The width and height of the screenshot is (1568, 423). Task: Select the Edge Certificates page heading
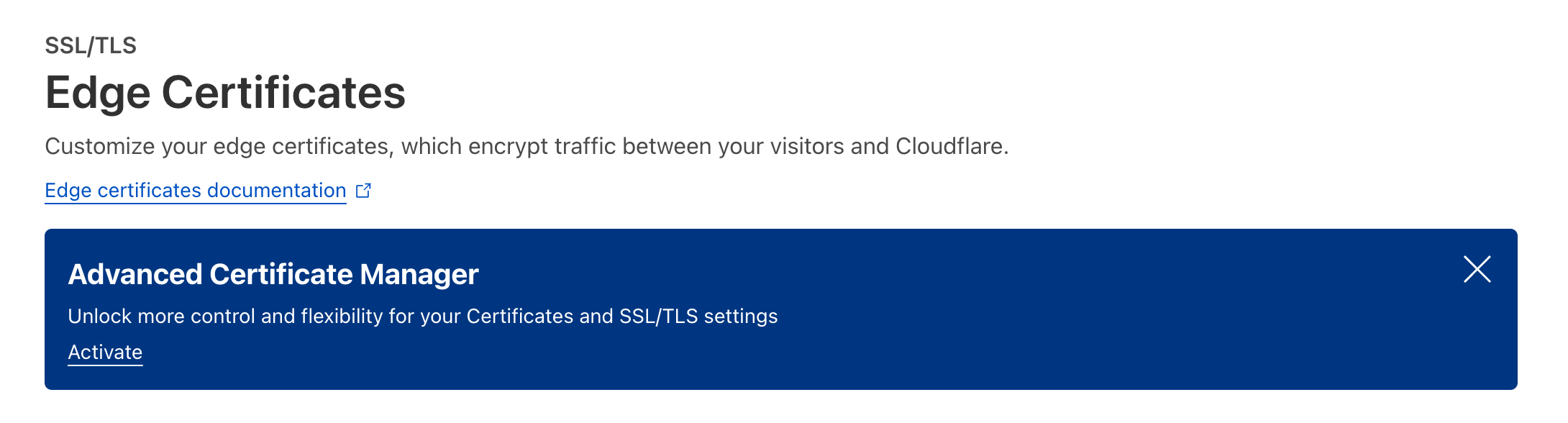coord(225,93)
